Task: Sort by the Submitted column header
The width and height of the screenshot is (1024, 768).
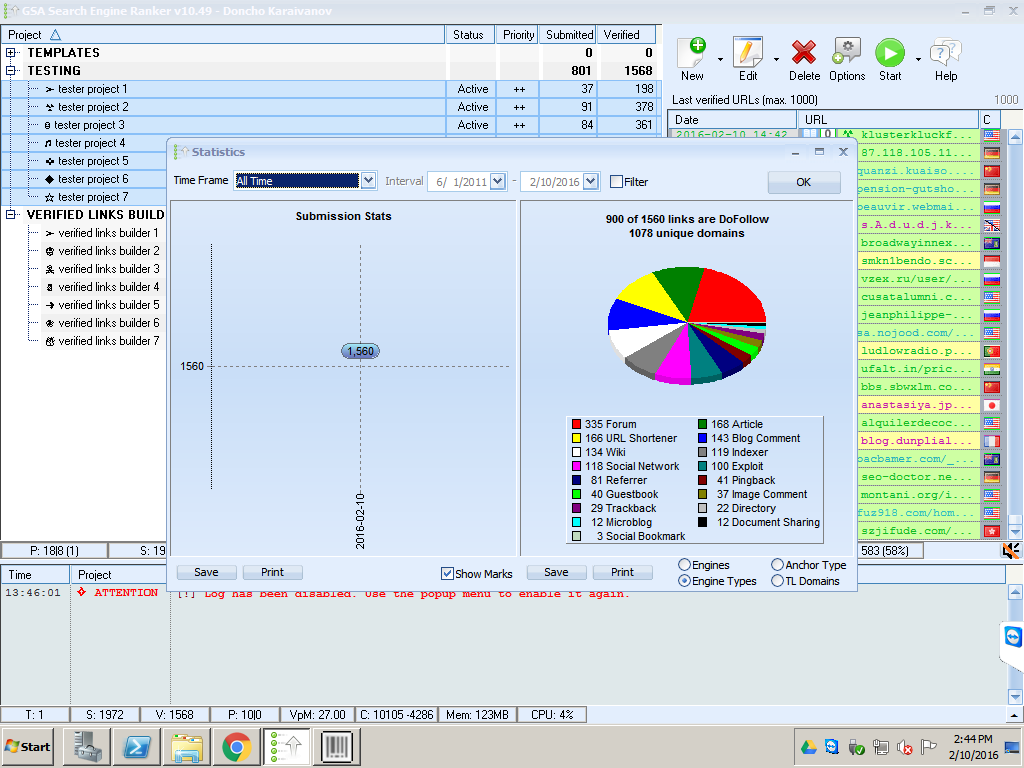Action: click(568, 35)
